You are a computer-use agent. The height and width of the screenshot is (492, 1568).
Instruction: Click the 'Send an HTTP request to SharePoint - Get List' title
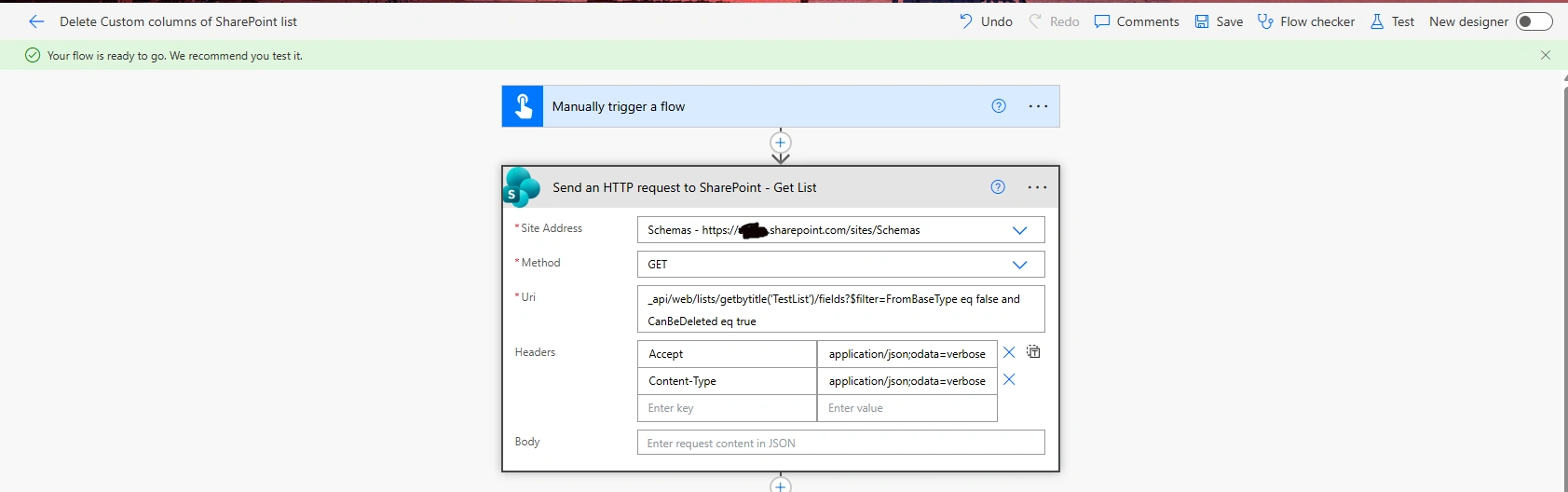685,187
